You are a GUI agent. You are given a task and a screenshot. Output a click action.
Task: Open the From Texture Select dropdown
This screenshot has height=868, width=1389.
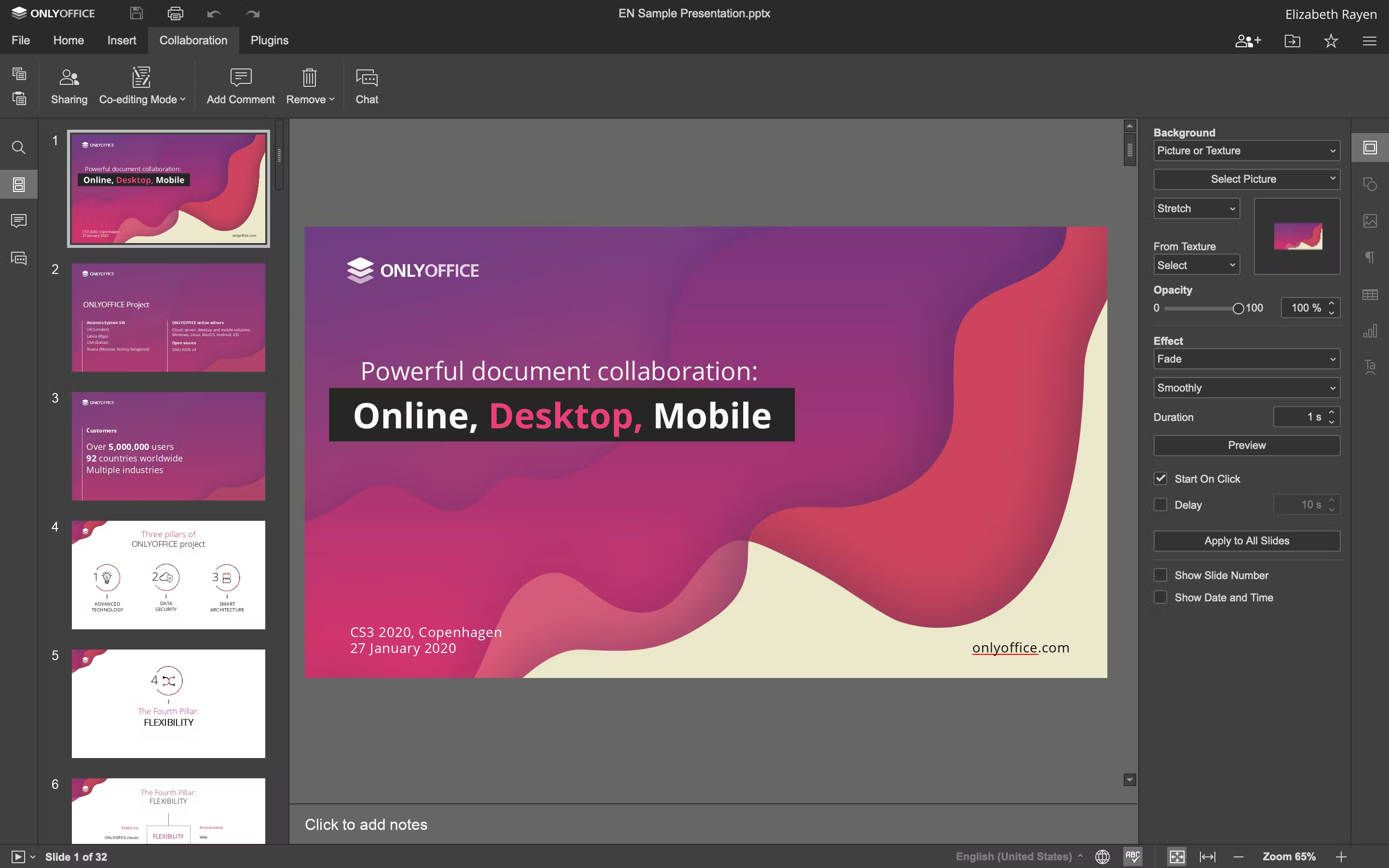1197,265
